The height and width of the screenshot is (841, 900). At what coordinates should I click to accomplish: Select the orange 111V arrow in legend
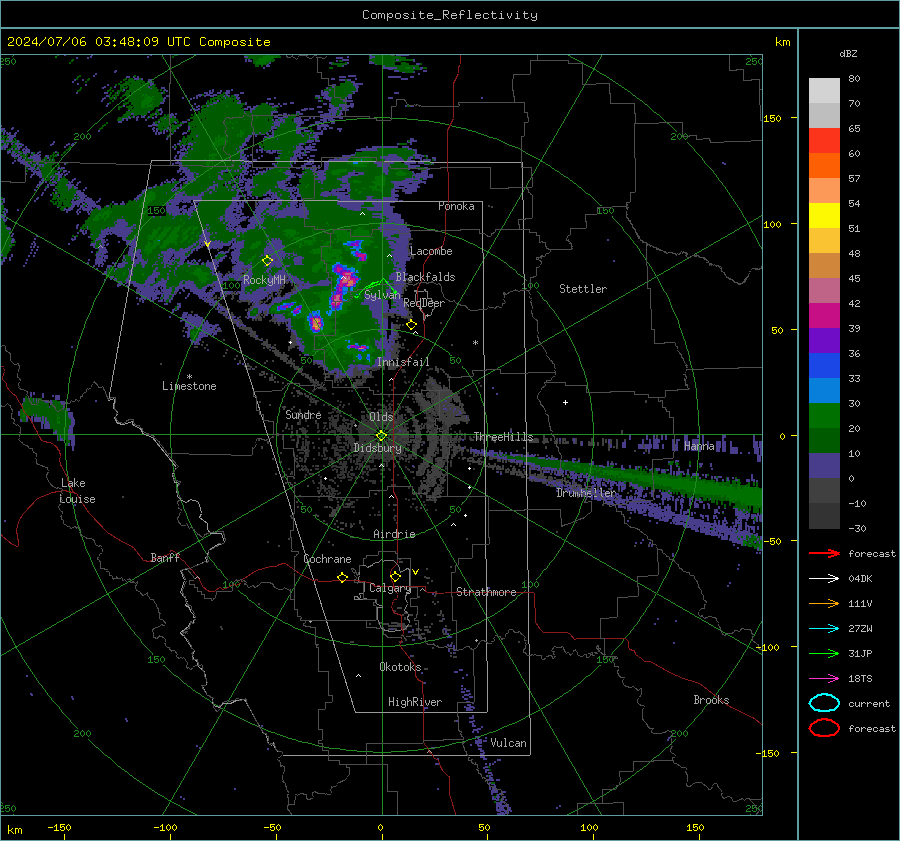tap(824, 603)
